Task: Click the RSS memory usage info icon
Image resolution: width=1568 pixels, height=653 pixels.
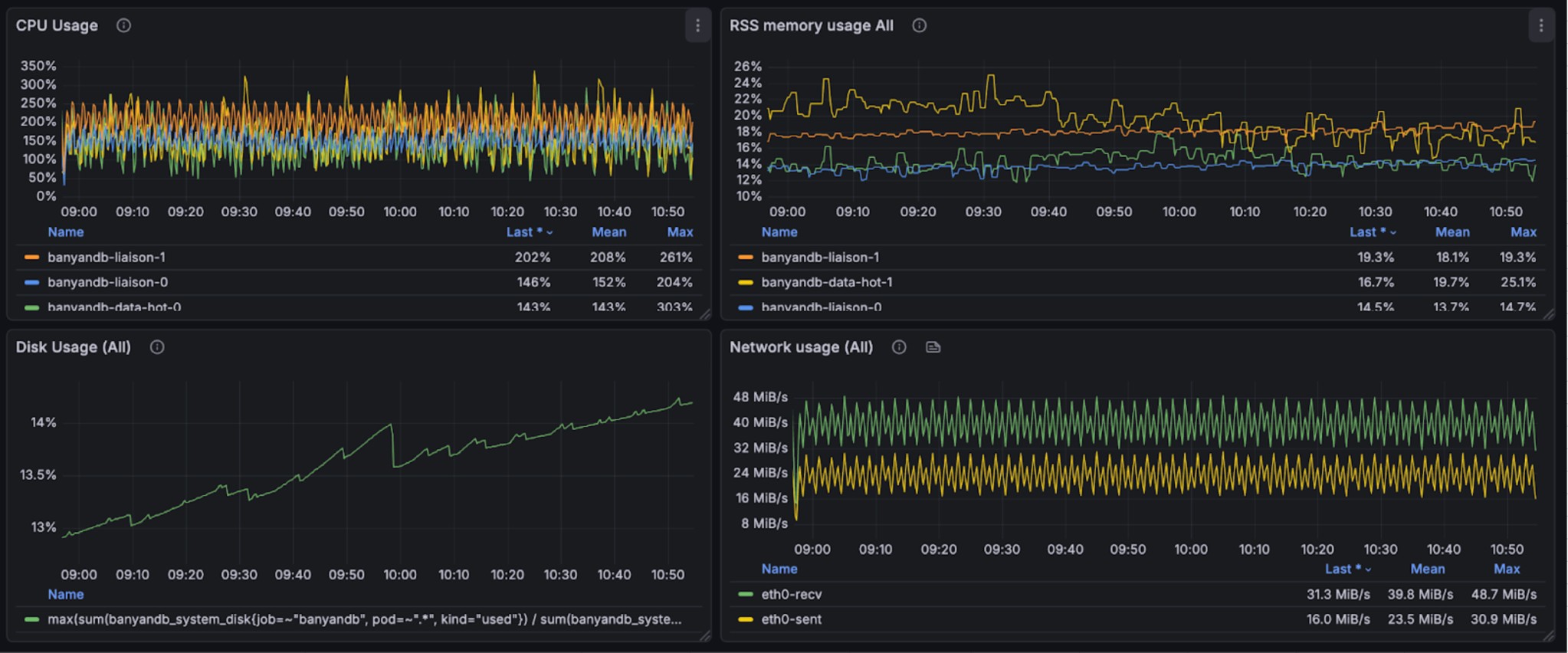Action: click(919, 25)
